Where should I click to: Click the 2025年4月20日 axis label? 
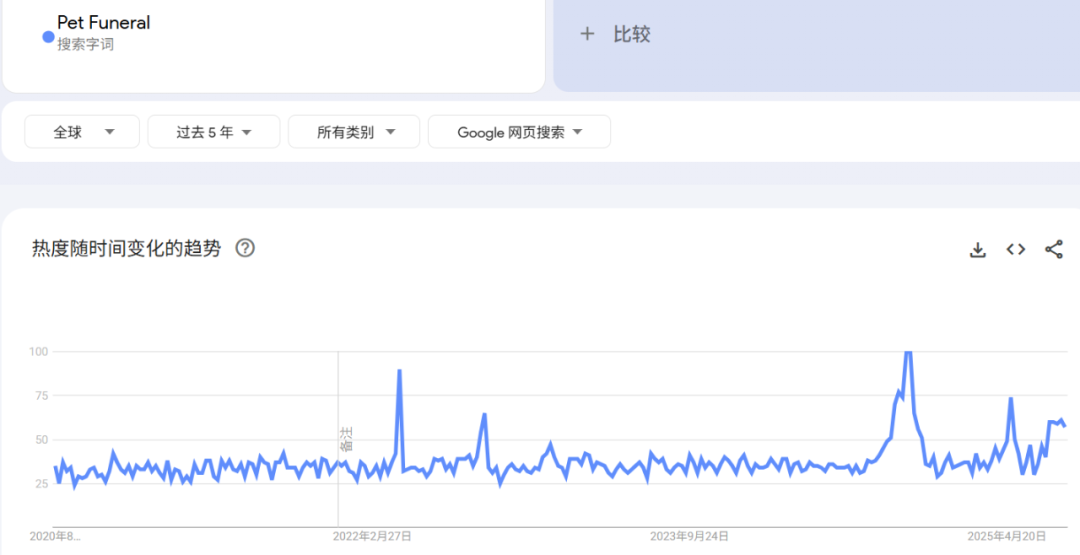(x=1006, y=536)
